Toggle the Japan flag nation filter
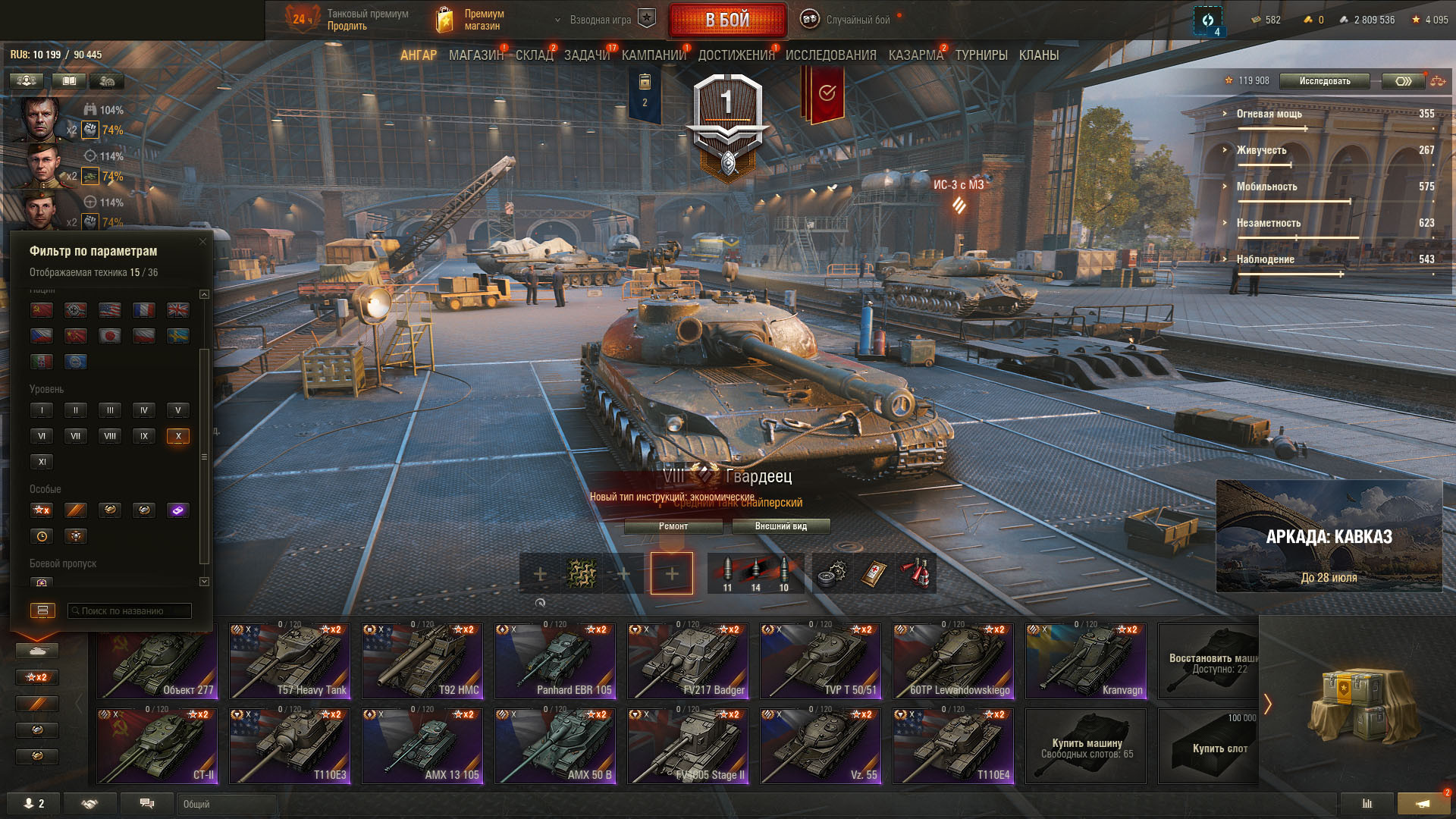 [110, 336]
